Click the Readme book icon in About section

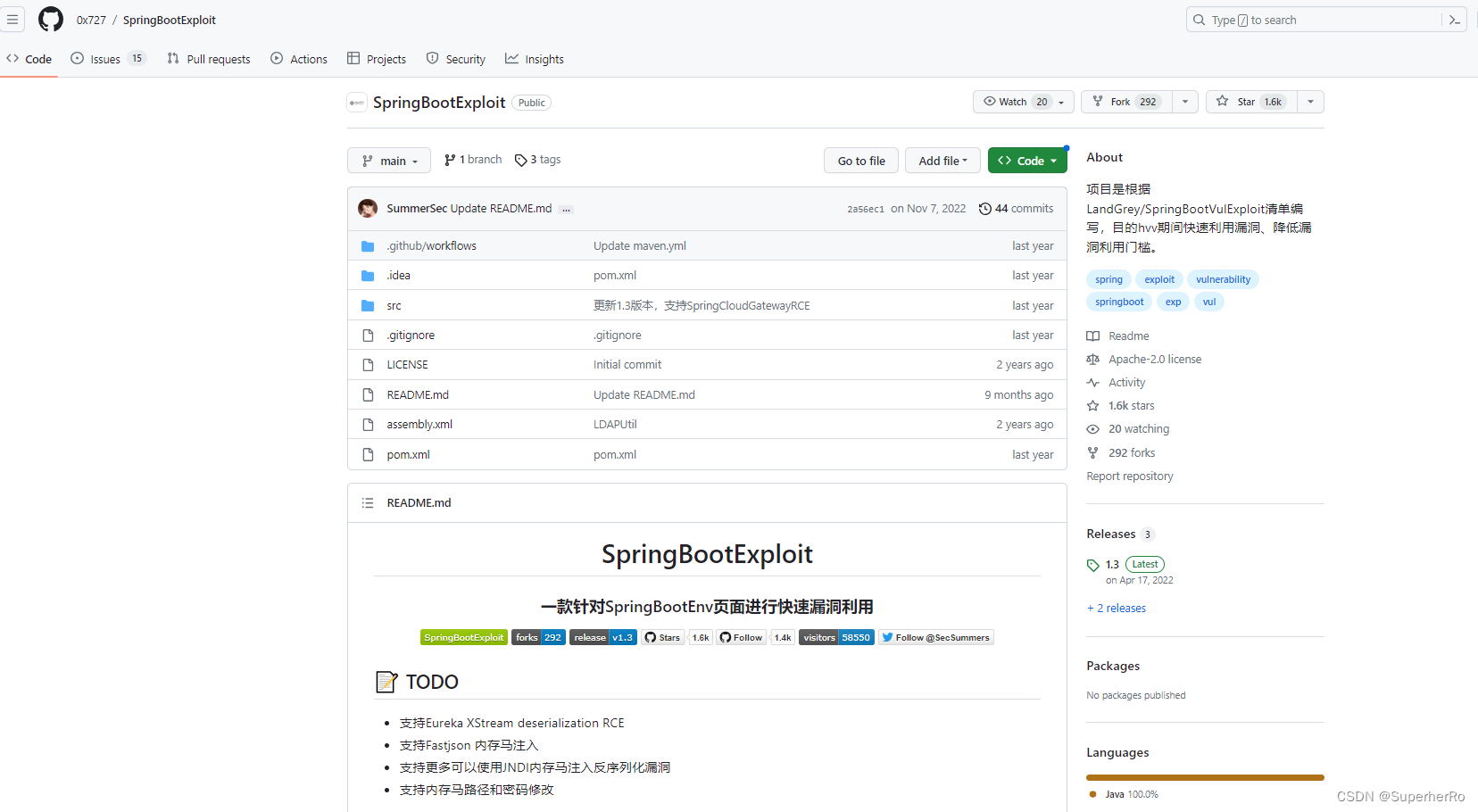tap(1092, 336)
